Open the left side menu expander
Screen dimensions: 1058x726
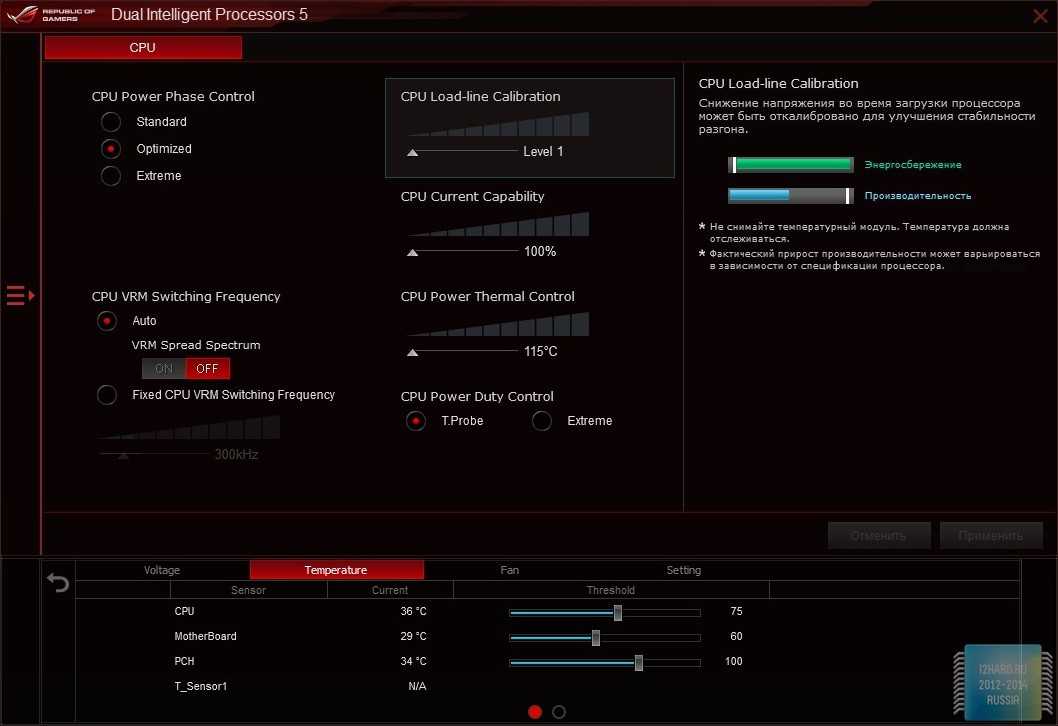tap(20, 295)
